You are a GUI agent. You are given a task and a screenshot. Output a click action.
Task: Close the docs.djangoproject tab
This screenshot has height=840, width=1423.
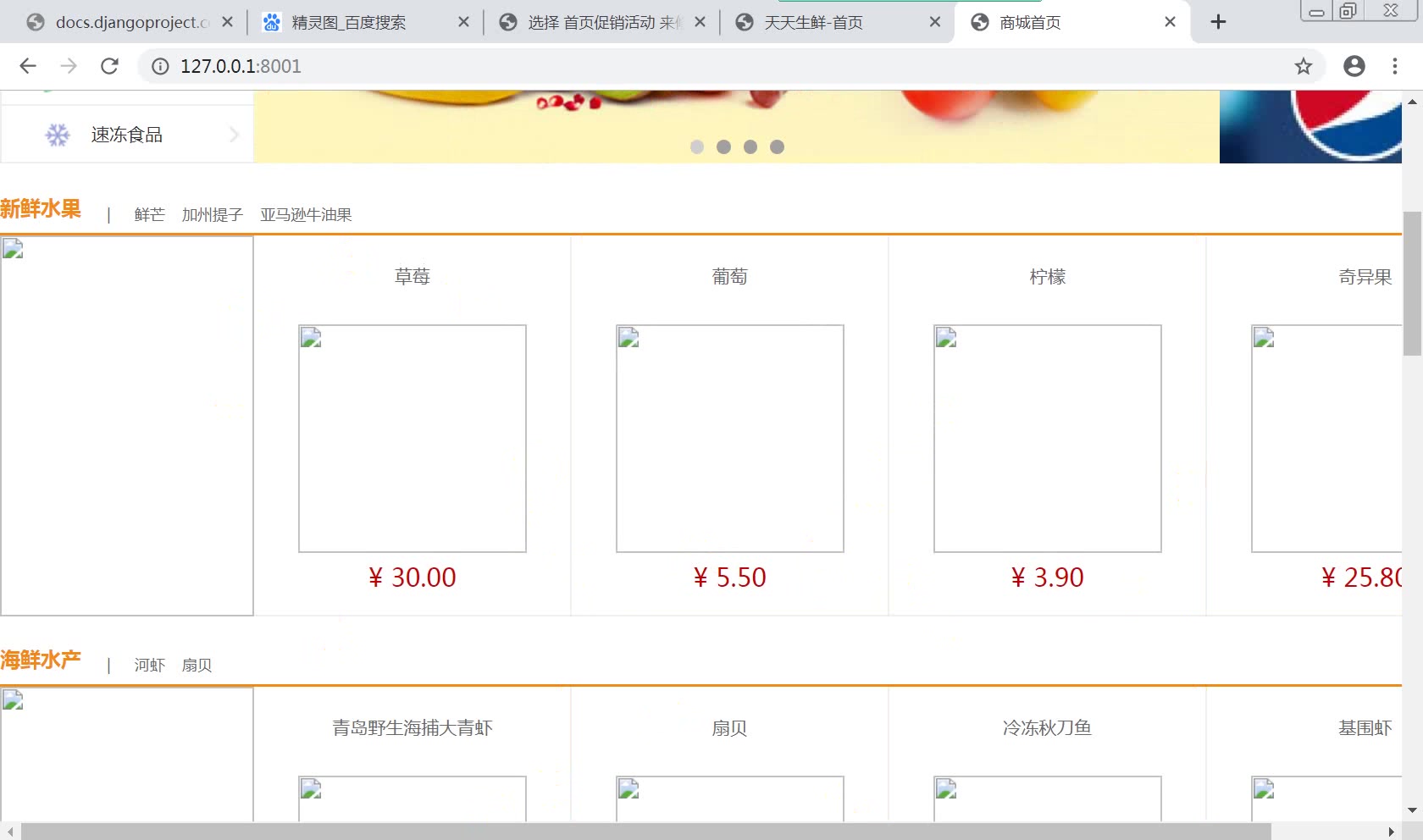pos(227,22)
